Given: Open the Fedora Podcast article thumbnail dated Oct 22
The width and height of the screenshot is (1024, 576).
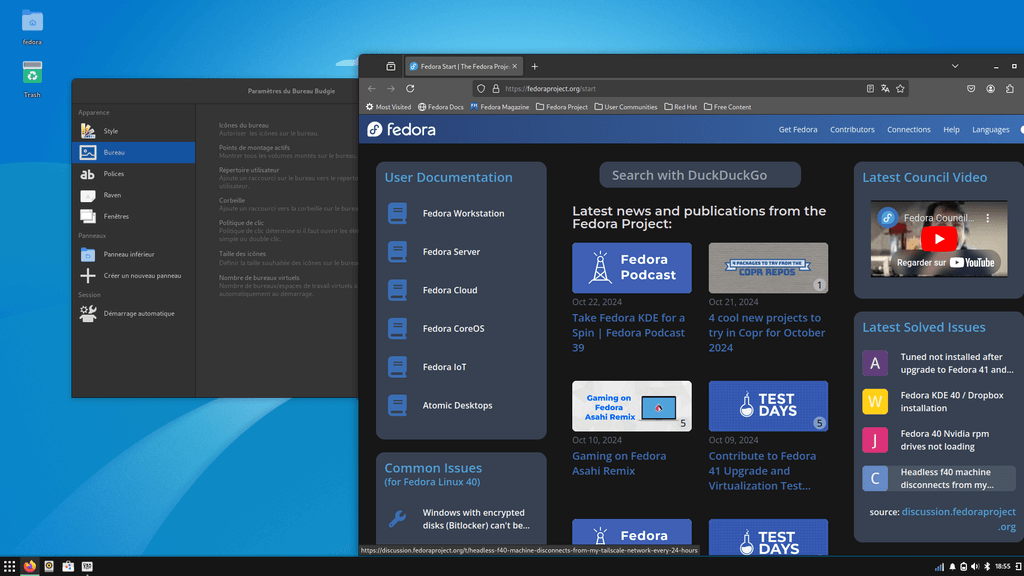Looking at the screenshot, I should [632, 268].
